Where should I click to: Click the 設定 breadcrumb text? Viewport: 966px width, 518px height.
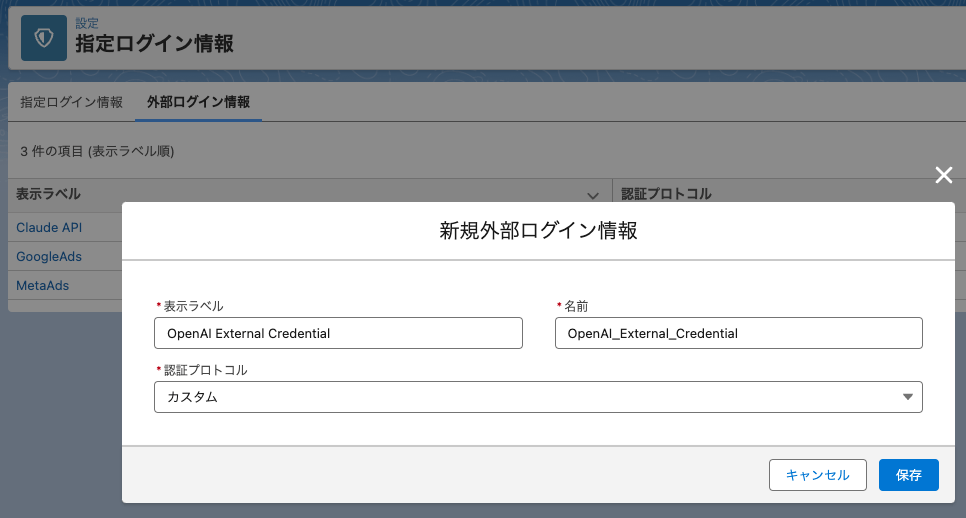[x=87, y=23]
